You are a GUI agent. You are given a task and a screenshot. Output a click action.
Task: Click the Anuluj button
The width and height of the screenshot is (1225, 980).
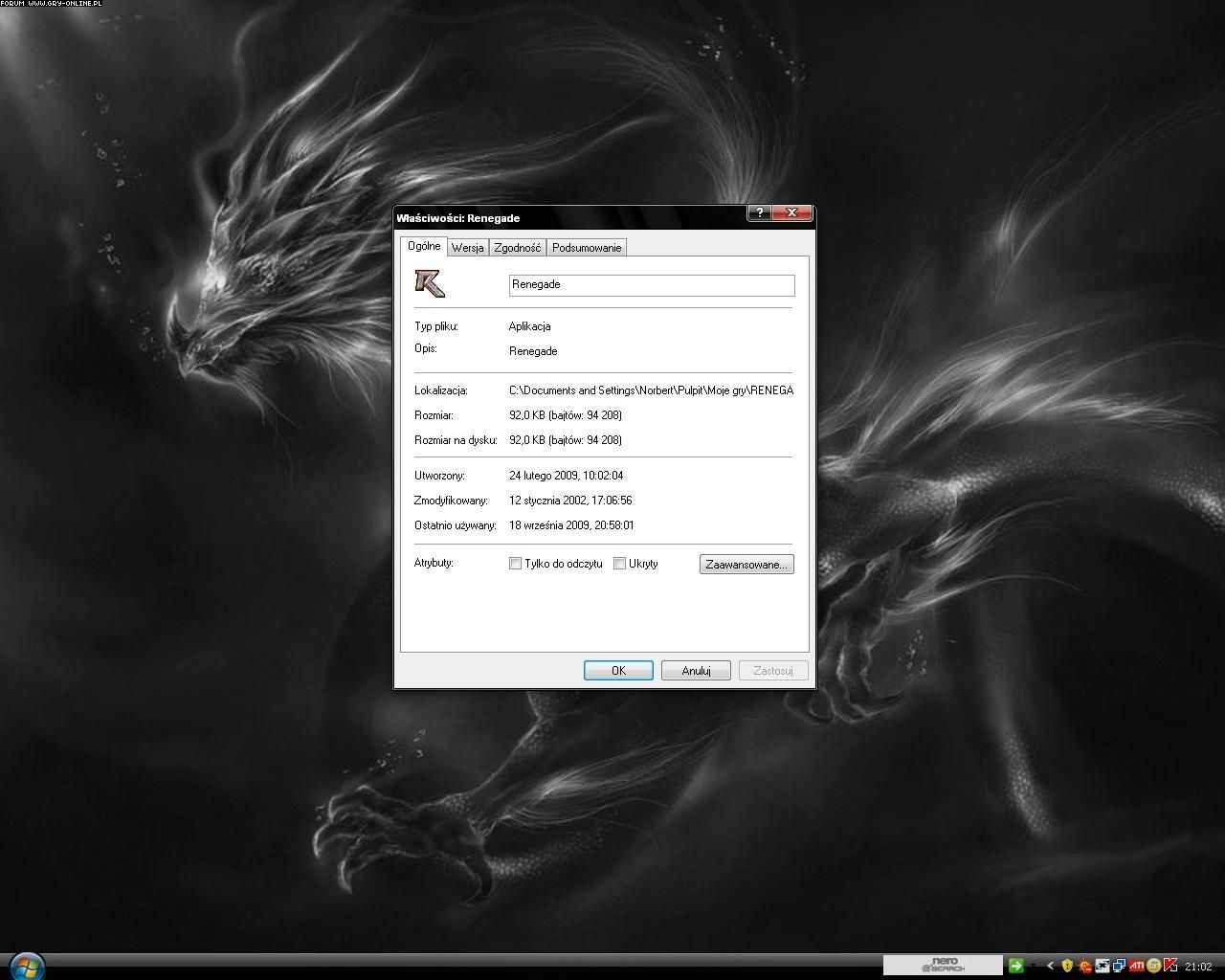tap(696, 671)
